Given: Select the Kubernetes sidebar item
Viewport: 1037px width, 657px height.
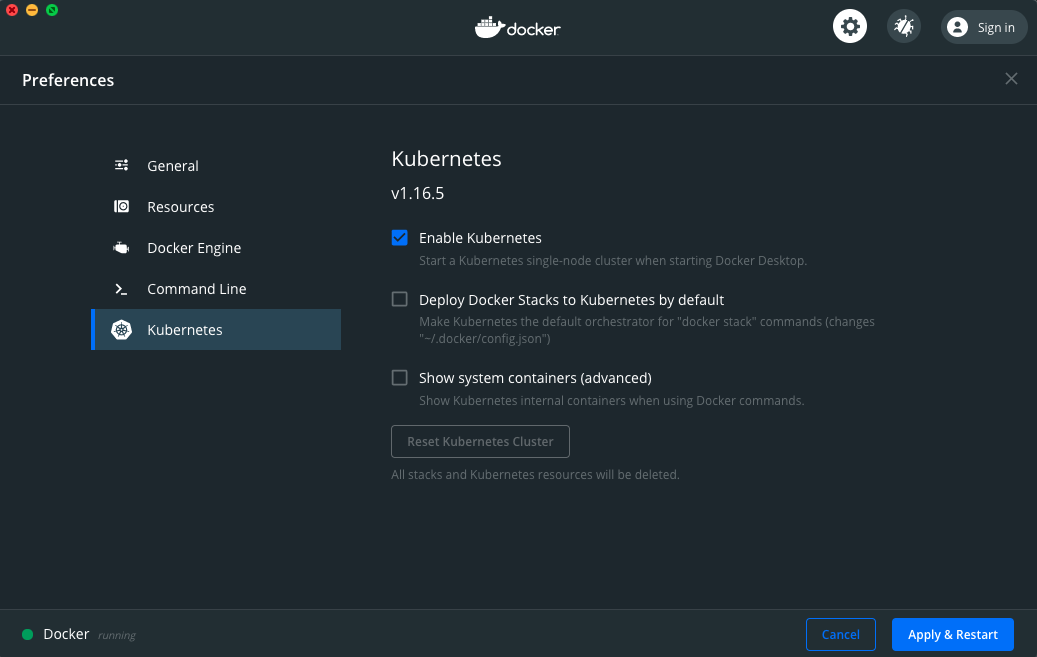Looking at the screenshot, I should [216, 329].
